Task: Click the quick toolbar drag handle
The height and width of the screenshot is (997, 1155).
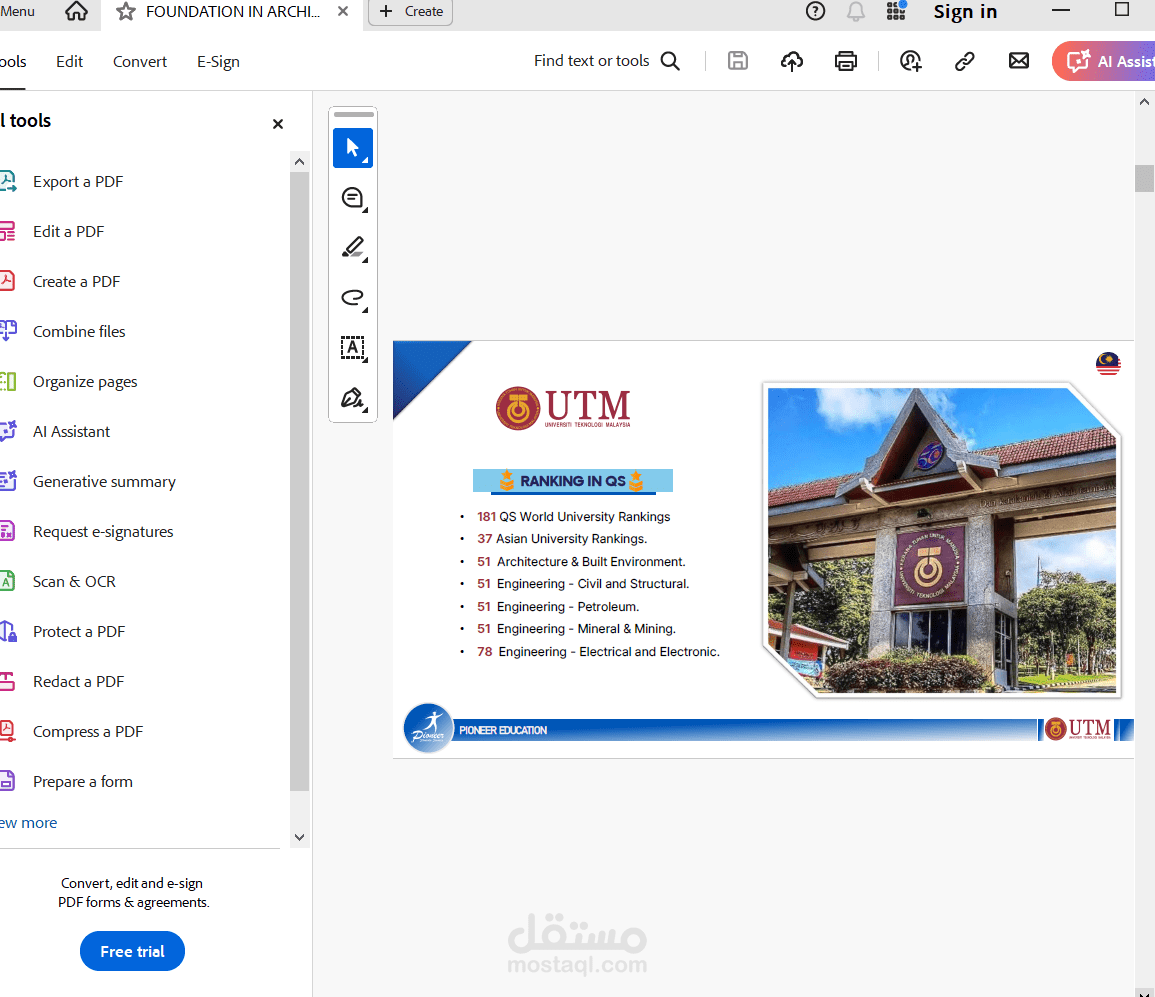Action: point(354,114)
